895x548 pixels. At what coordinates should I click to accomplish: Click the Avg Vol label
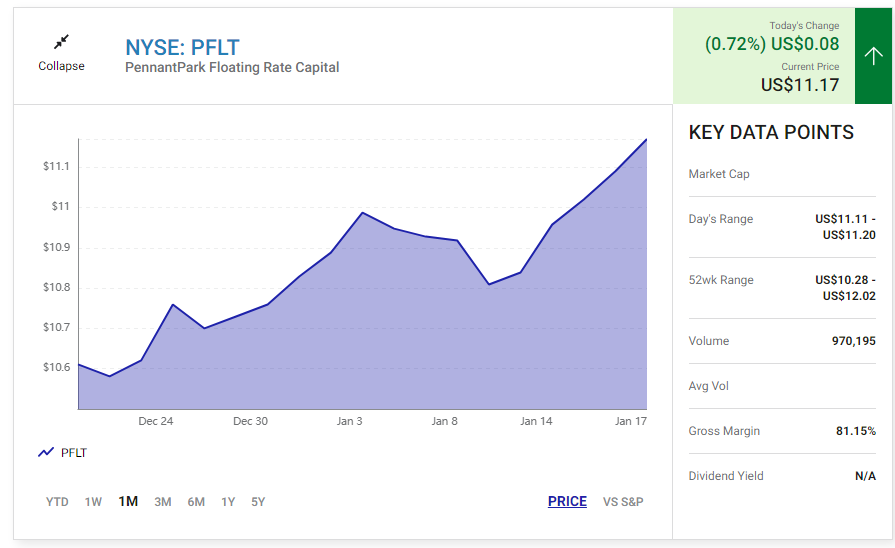(x=708, y=386)
